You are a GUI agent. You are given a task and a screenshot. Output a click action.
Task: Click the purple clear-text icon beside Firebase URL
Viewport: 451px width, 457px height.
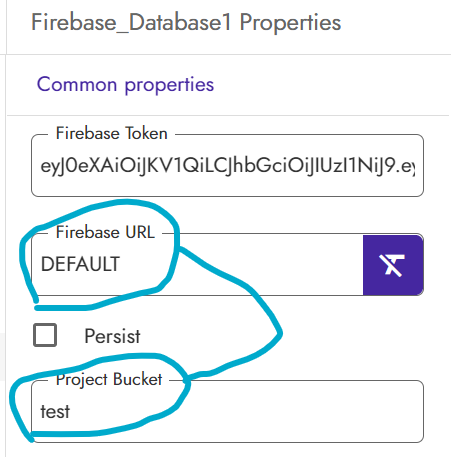tap(393, 265)
